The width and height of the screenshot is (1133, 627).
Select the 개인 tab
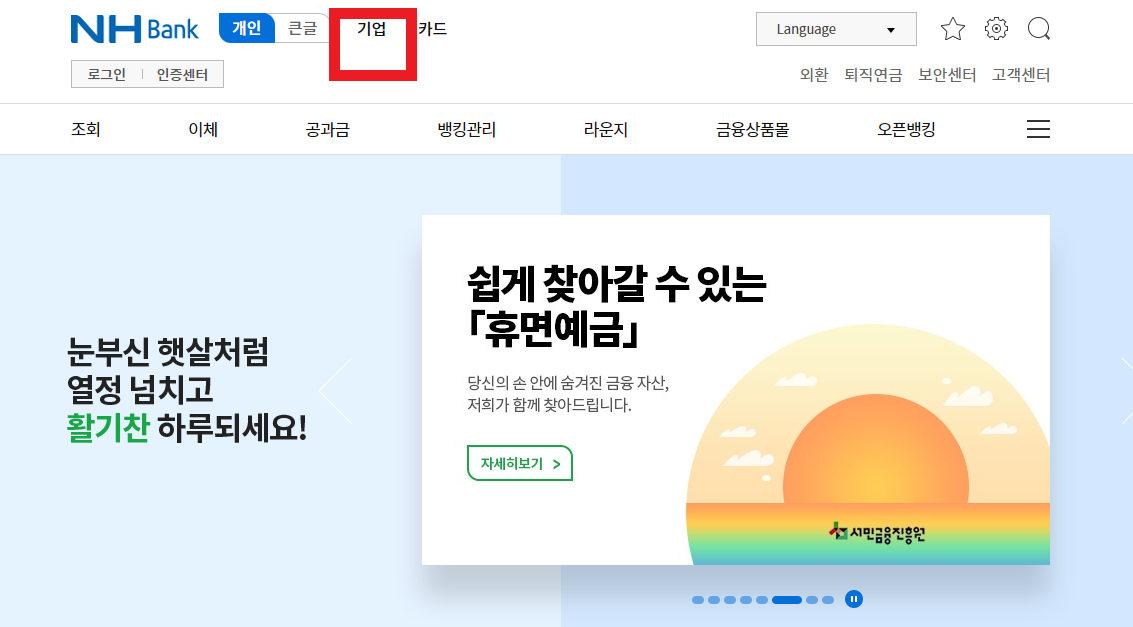[x=246, y=28]
